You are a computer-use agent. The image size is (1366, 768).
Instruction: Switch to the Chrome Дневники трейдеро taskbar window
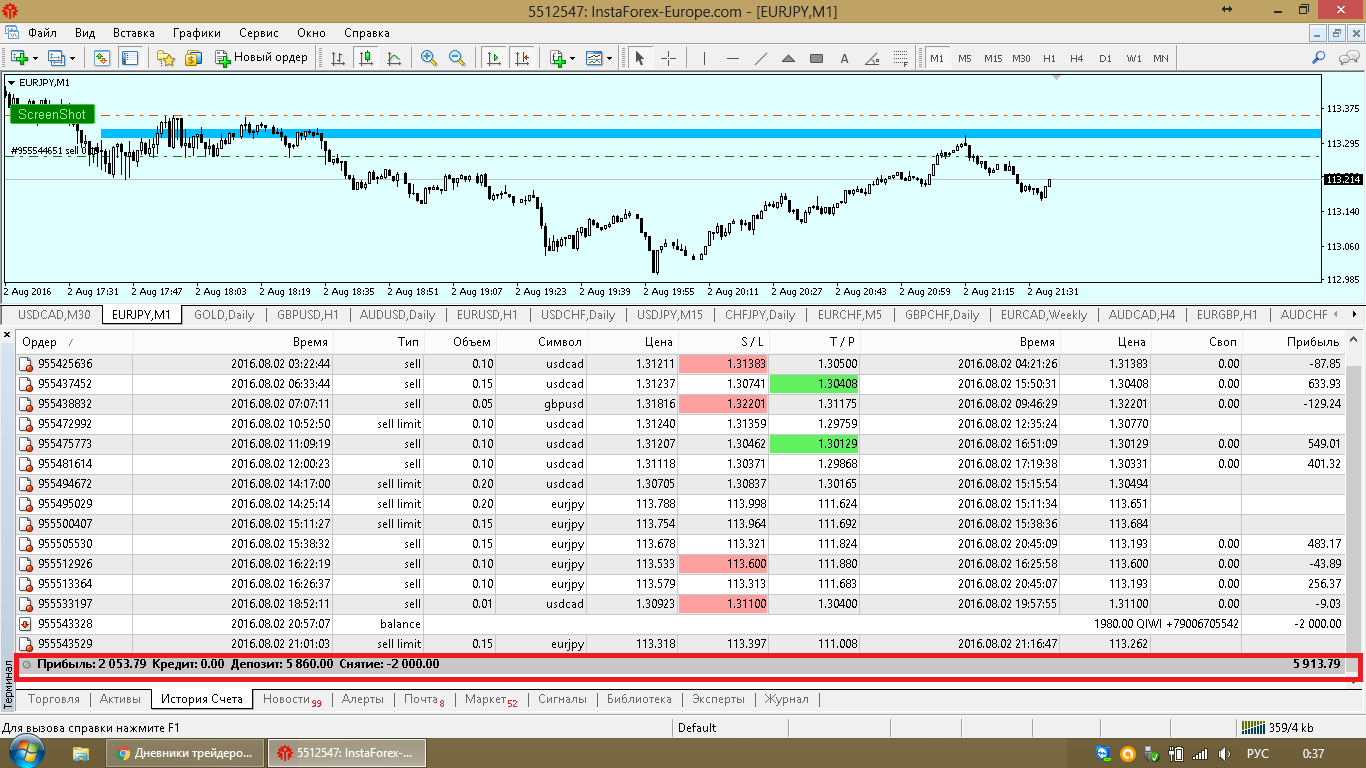click(185, 753)
